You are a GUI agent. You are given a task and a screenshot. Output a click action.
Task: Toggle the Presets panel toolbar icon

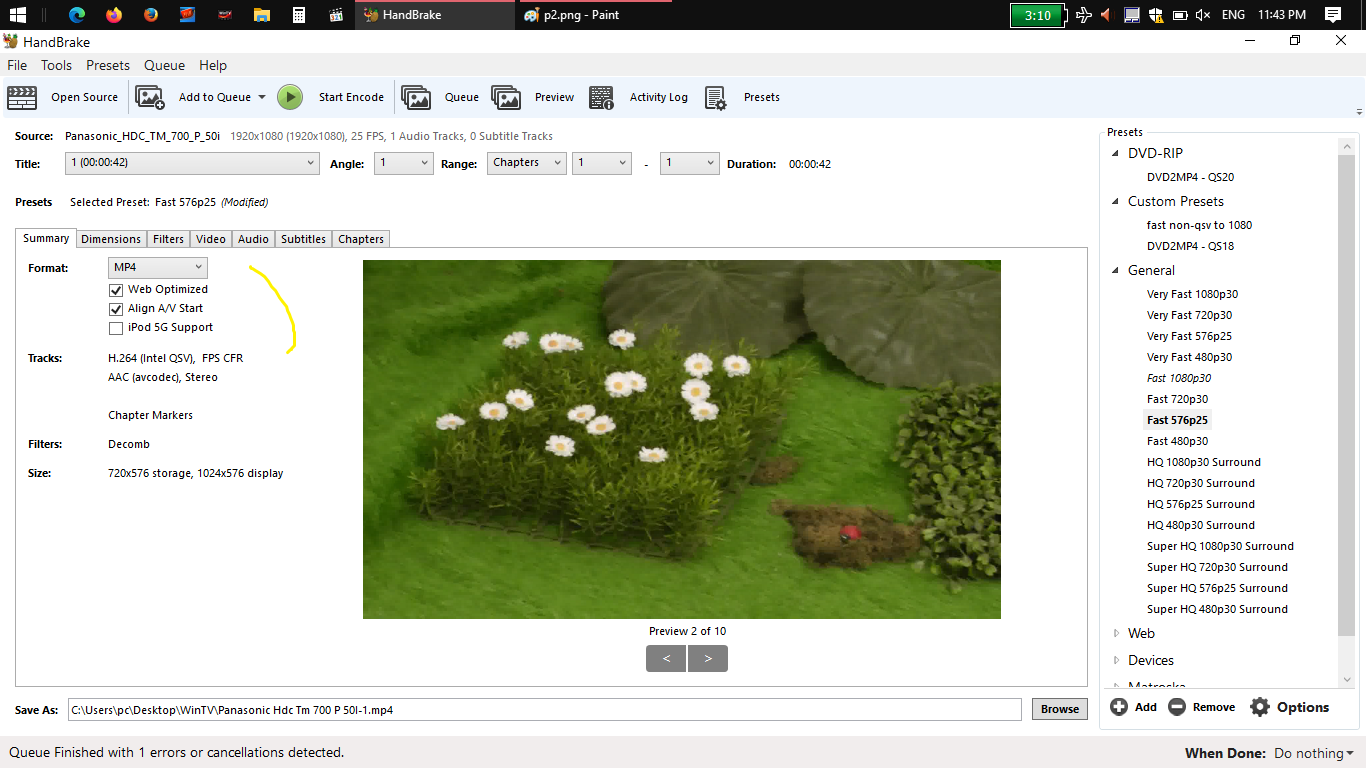pyautogui.click(x=715, y=97)
